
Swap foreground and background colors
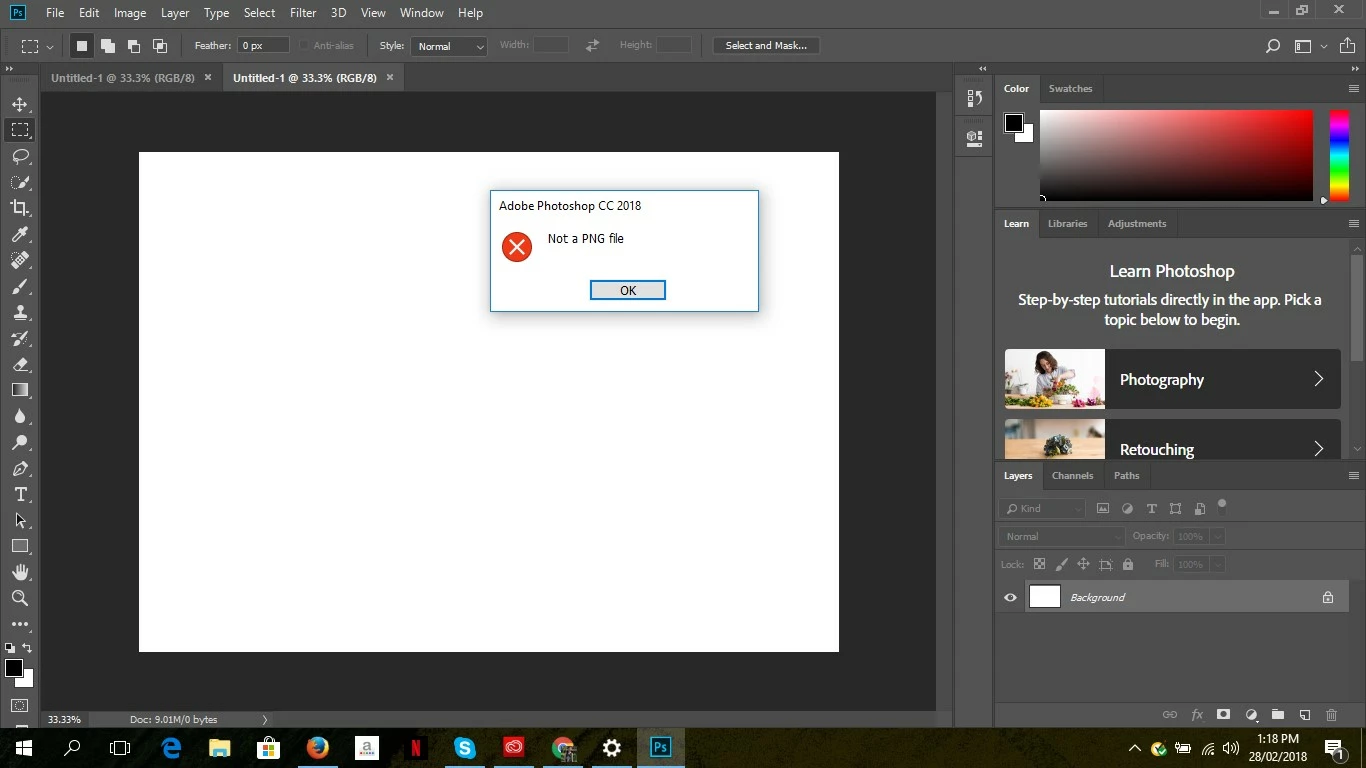(x=27, y=648)
